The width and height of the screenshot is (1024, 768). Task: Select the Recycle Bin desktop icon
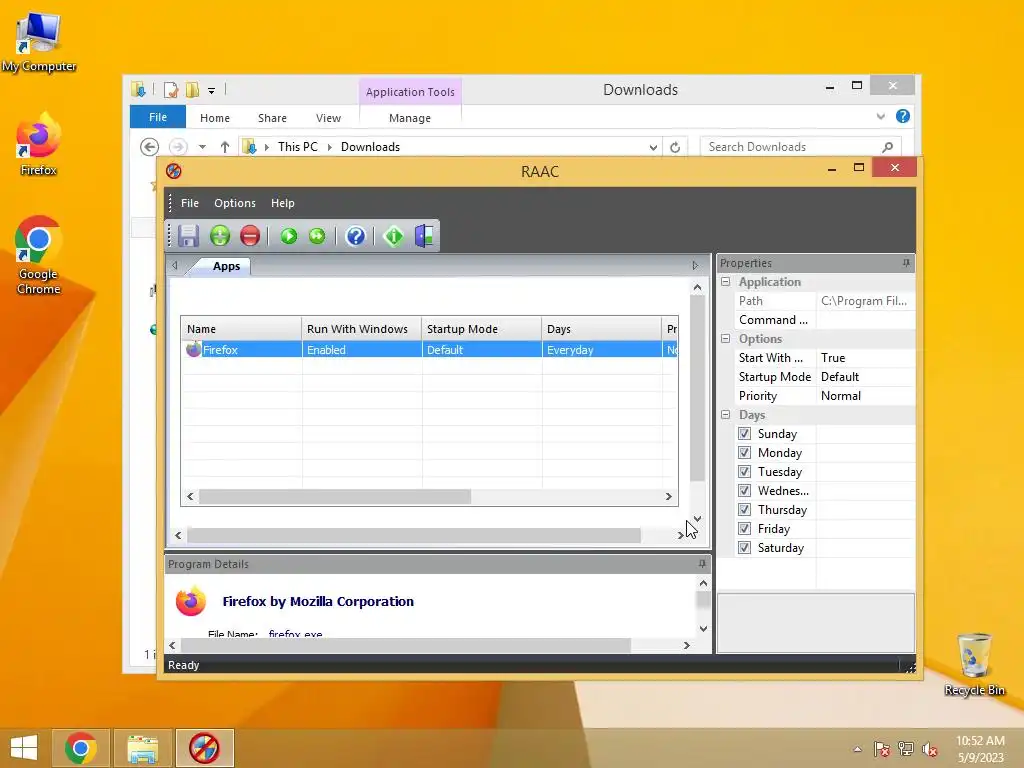974,664
